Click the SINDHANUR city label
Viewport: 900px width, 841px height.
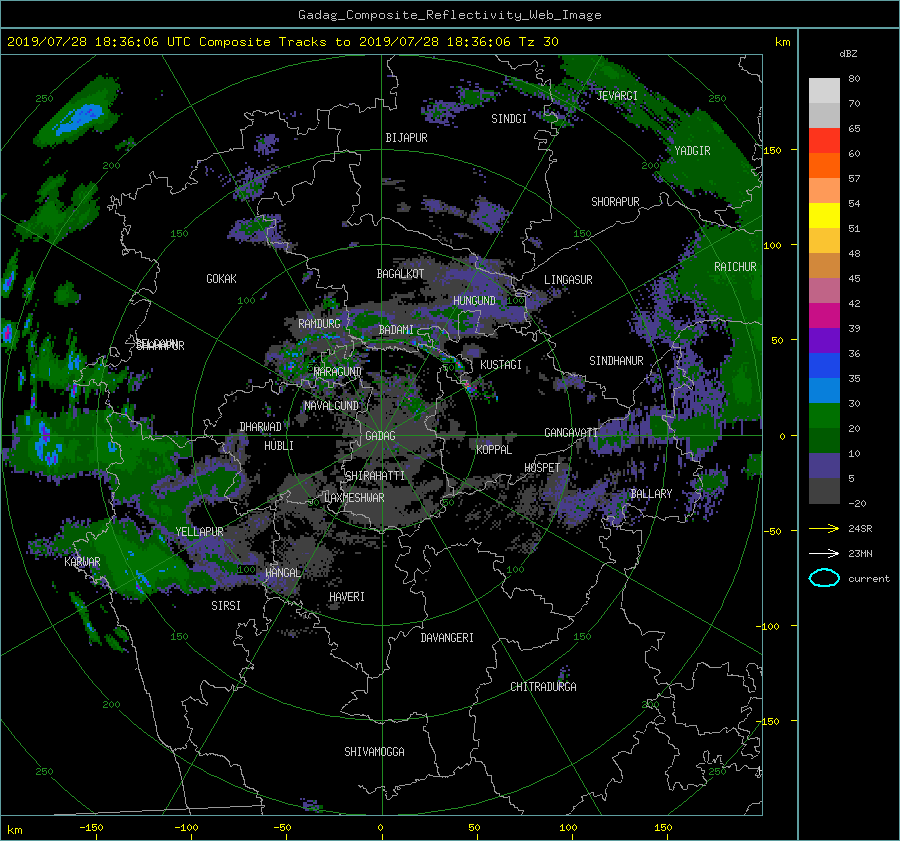[x=616, y=361]
